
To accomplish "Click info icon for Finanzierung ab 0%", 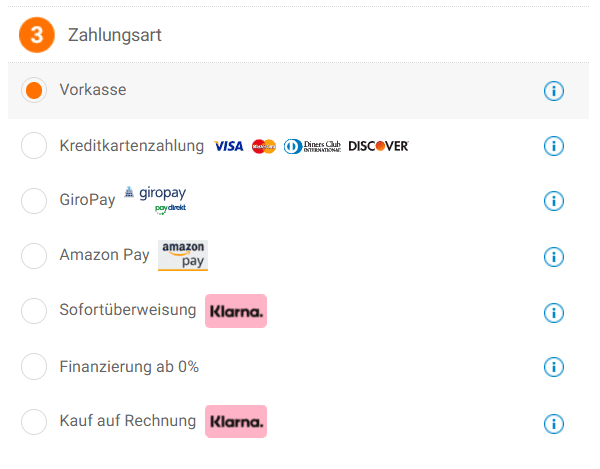I will pos(554,367).
